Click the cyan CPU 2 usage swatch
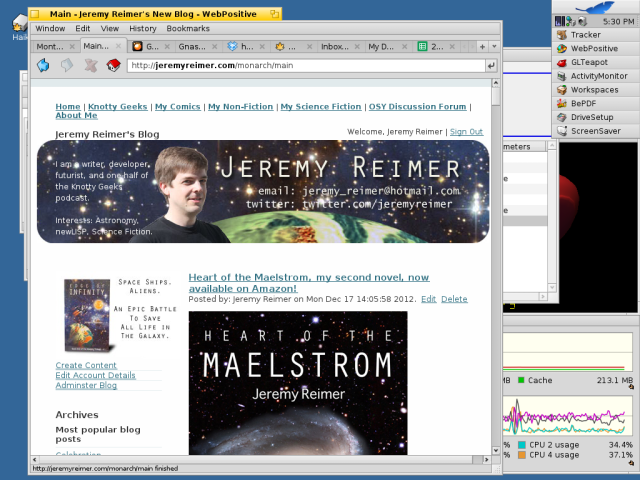 click(521, 445)
